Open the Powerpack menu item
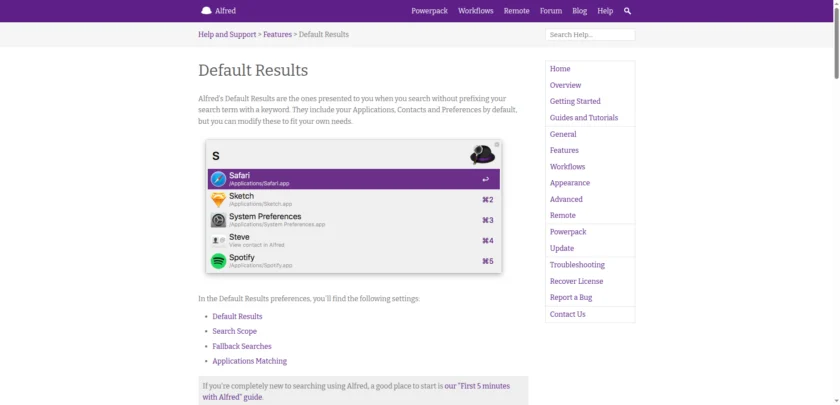Viewport: 840px width, 405px height. point(429,11)
